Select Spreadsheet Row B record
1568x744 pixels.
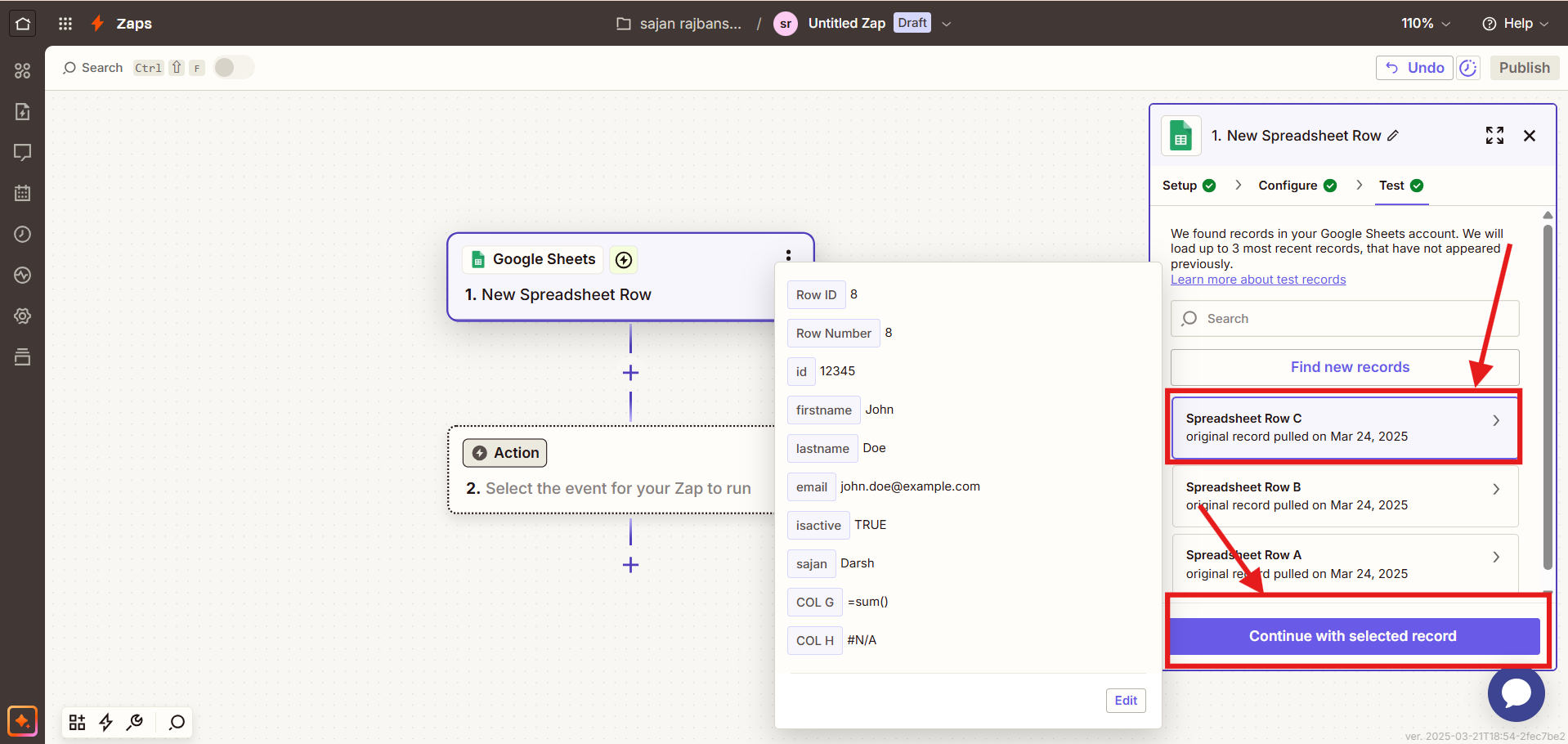(x=1345, y=496)
